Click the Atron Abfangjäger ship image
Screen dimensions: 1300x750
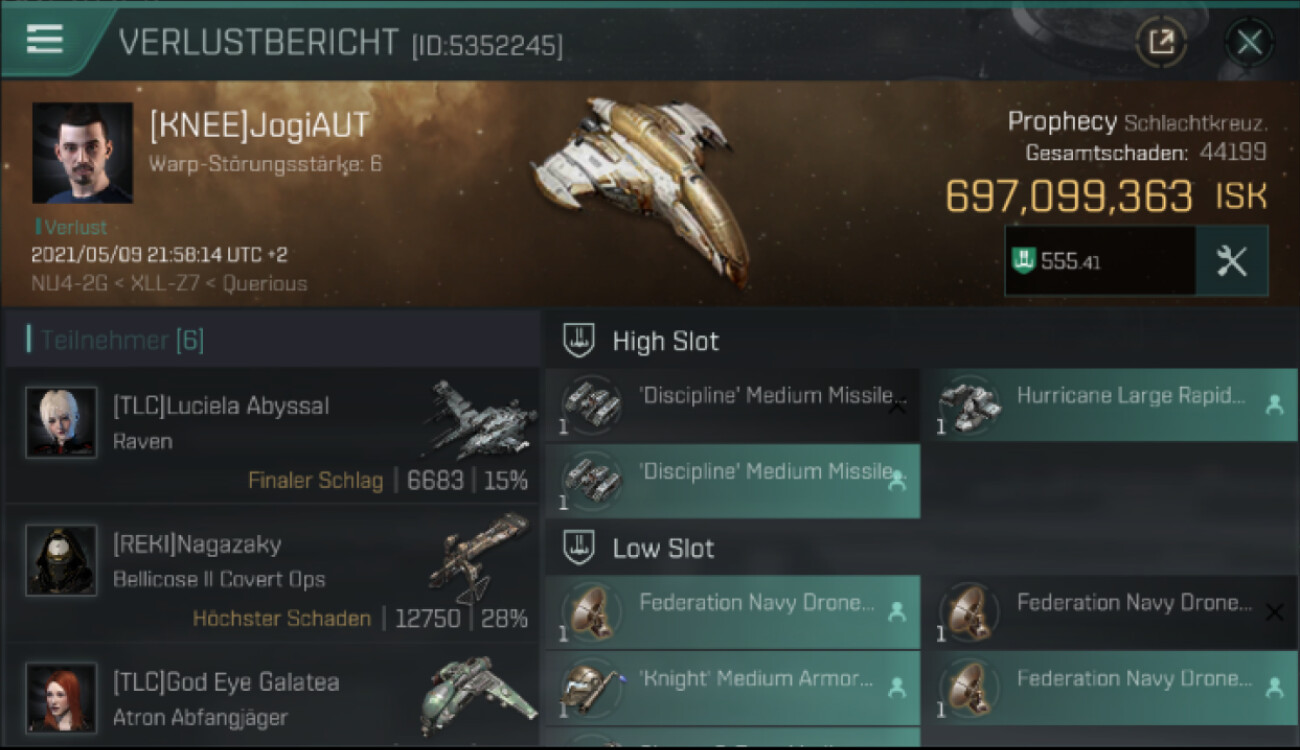478,695
